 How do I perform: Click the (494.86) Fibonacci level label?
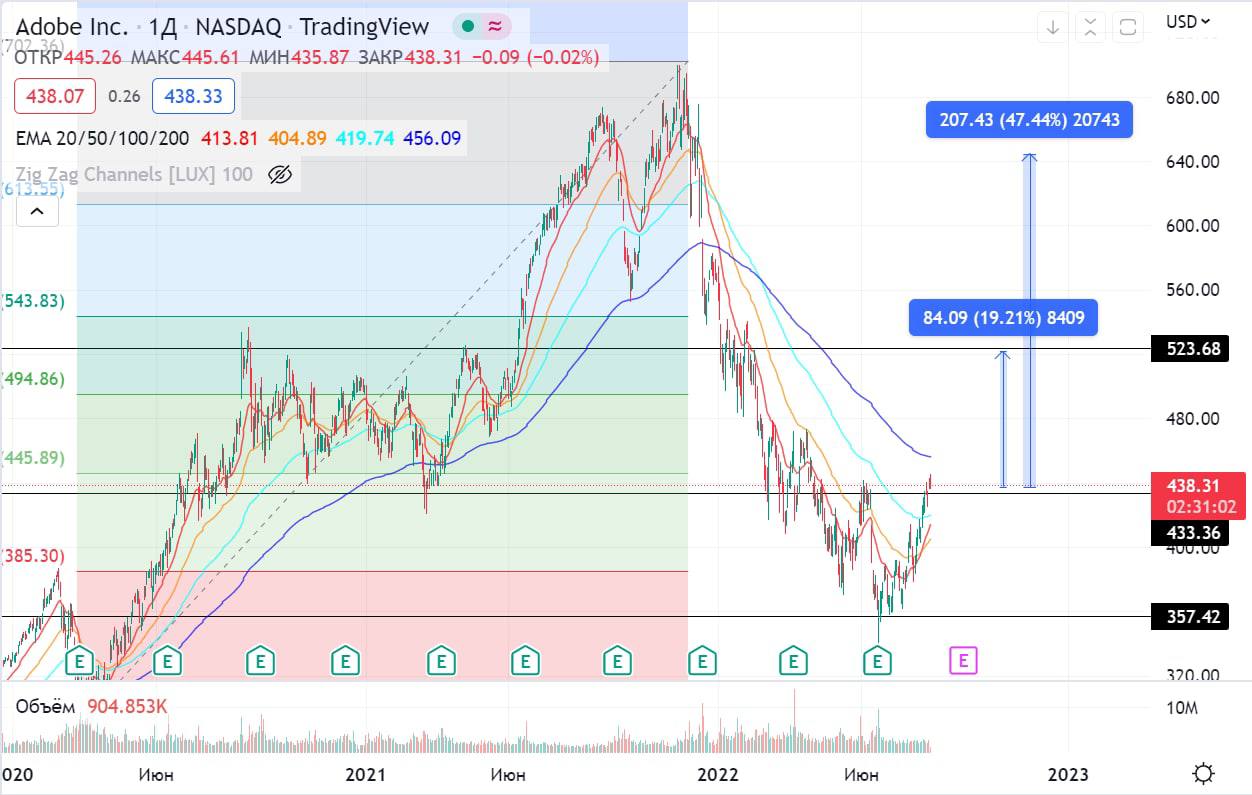[33, 379]
